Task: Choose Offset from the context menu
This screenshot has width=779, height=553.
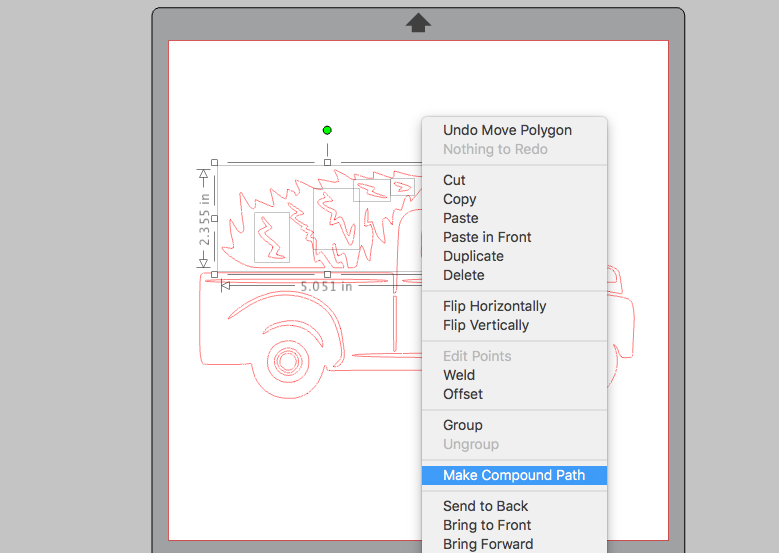Action: point(514,394)
